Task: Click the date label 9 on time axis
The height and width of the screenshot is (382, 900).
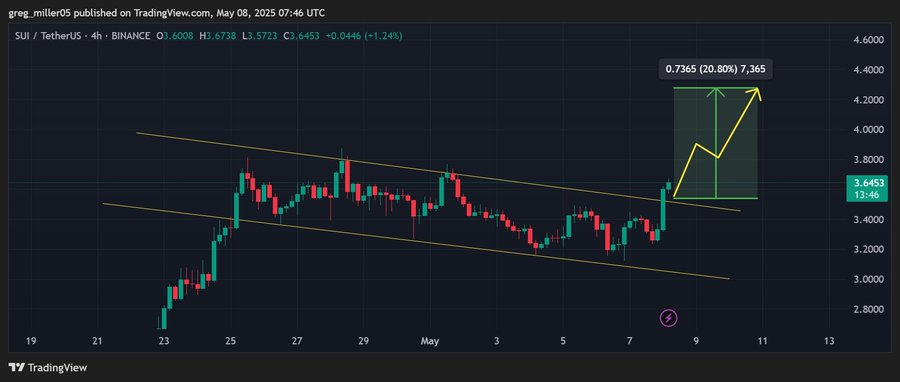Action: tap(696, 341)
